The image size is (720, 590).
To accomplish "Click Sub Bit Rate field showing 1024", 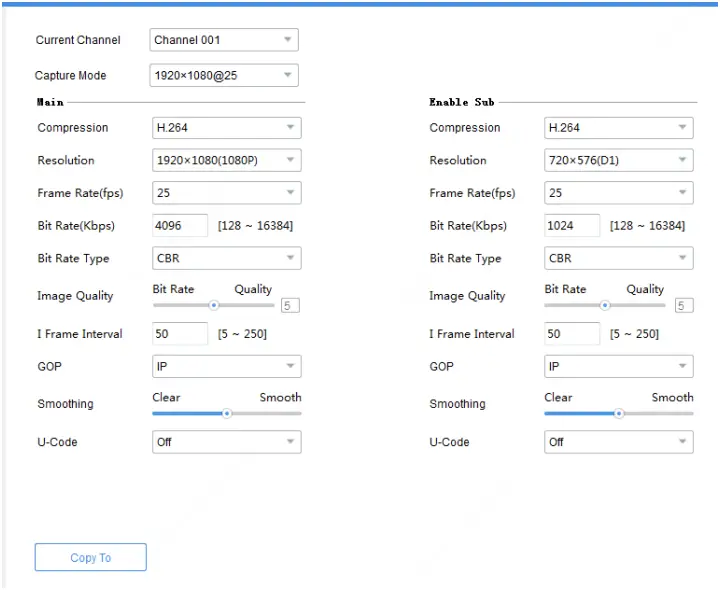I will [572, 225].
